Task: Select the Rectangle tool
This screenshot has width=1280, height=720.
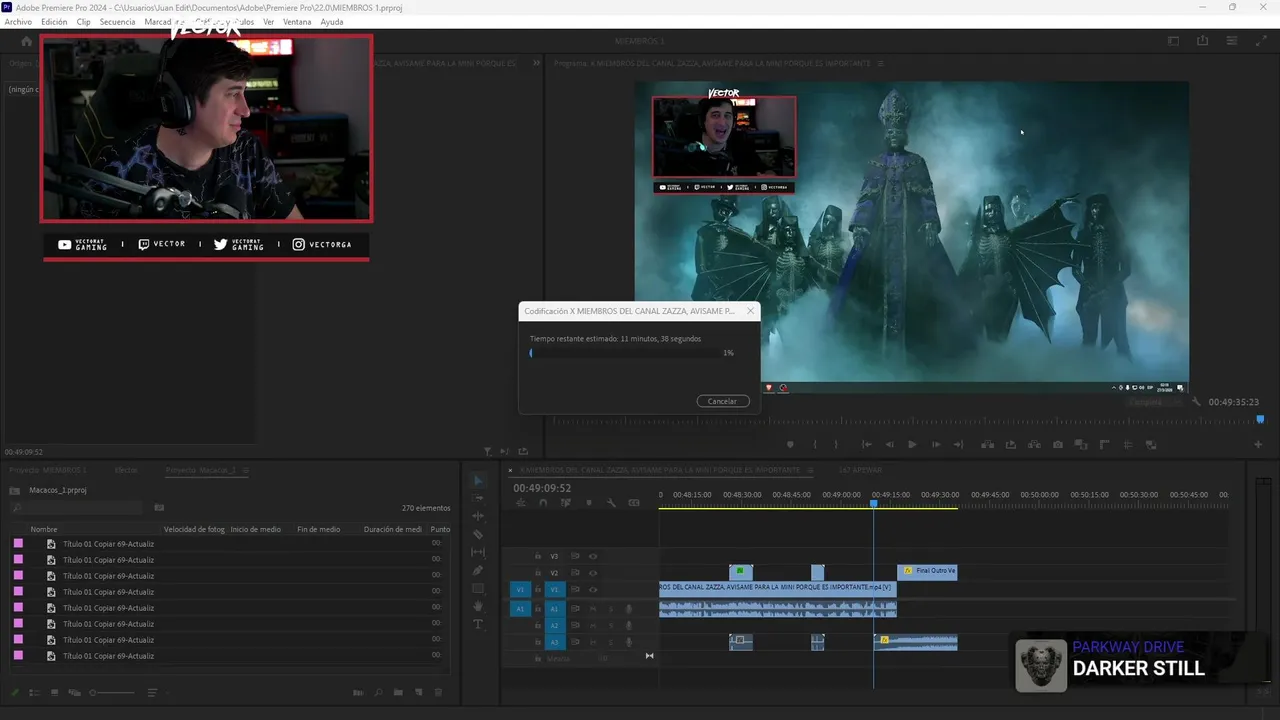Action: point(478,588)
